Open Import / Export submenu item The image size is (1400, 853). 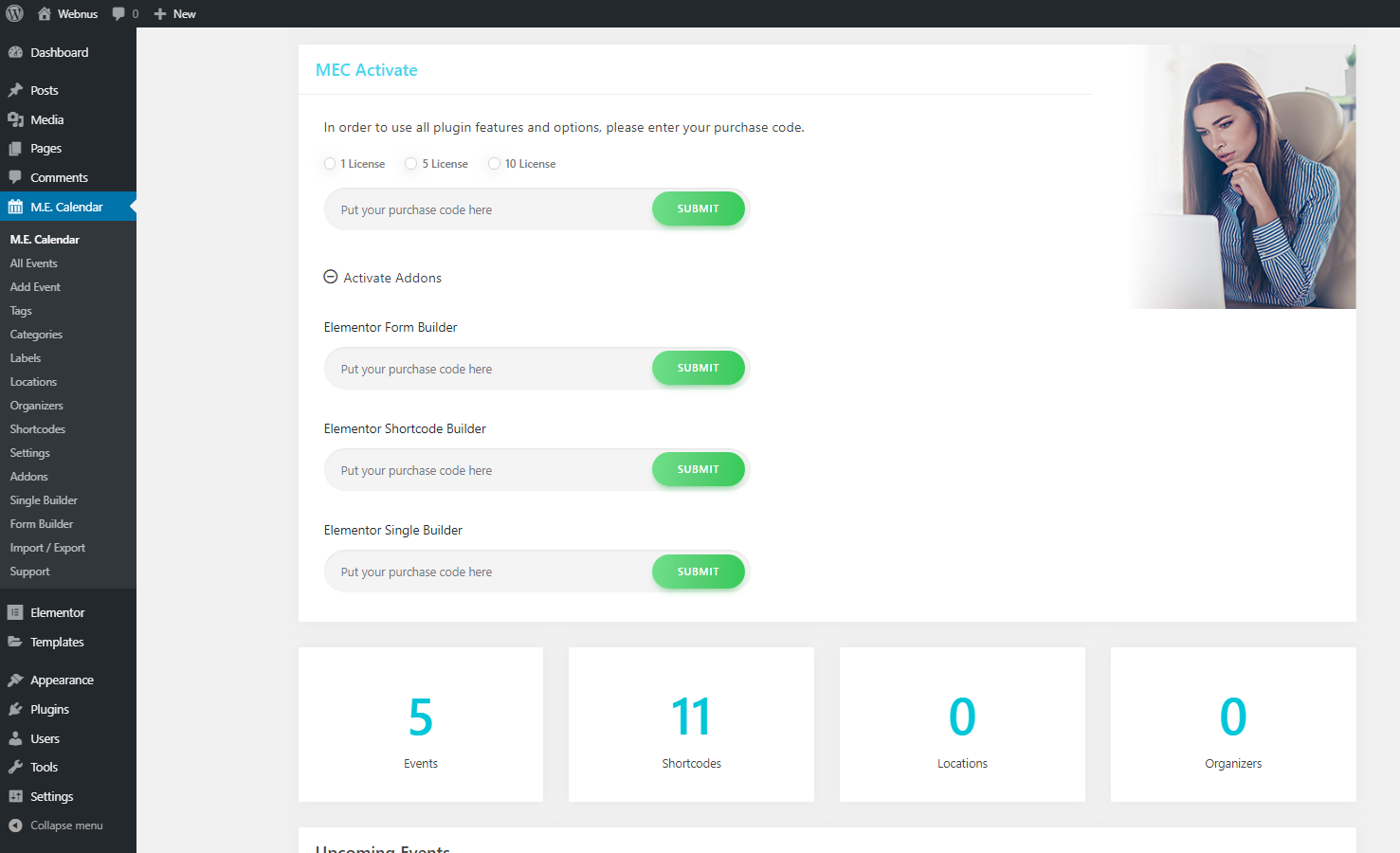click(47, 548)
